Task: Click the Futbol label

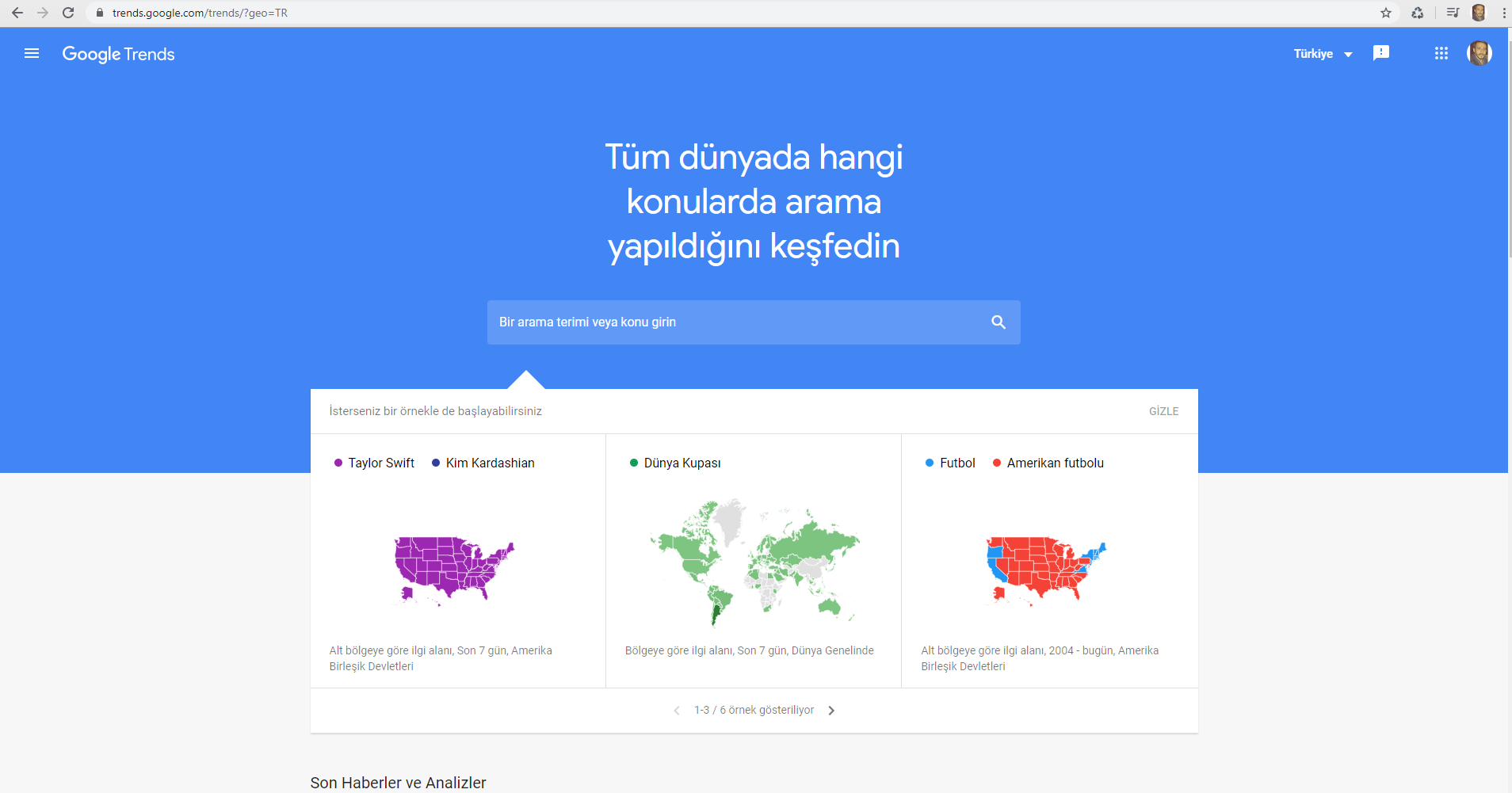Action: tap(957, 463)
